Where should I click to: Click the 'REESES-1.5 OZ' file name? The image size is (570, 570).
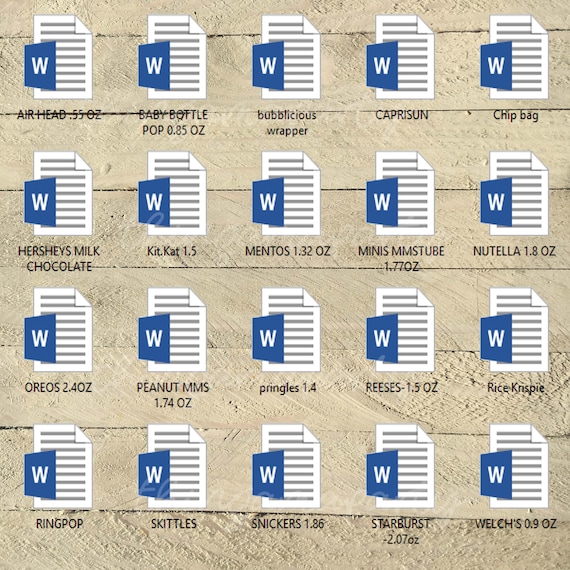tap(402, 388)
